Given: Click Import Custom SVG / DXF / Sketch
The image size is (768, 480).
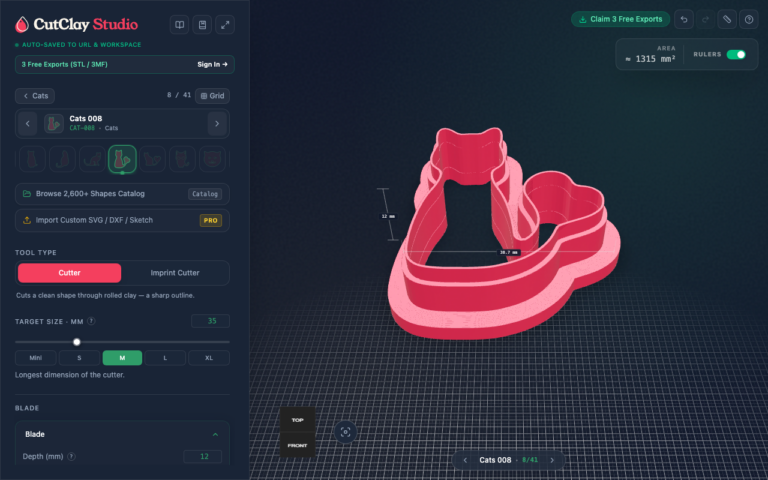Looking at the screenshot, I should coord(122,220).
